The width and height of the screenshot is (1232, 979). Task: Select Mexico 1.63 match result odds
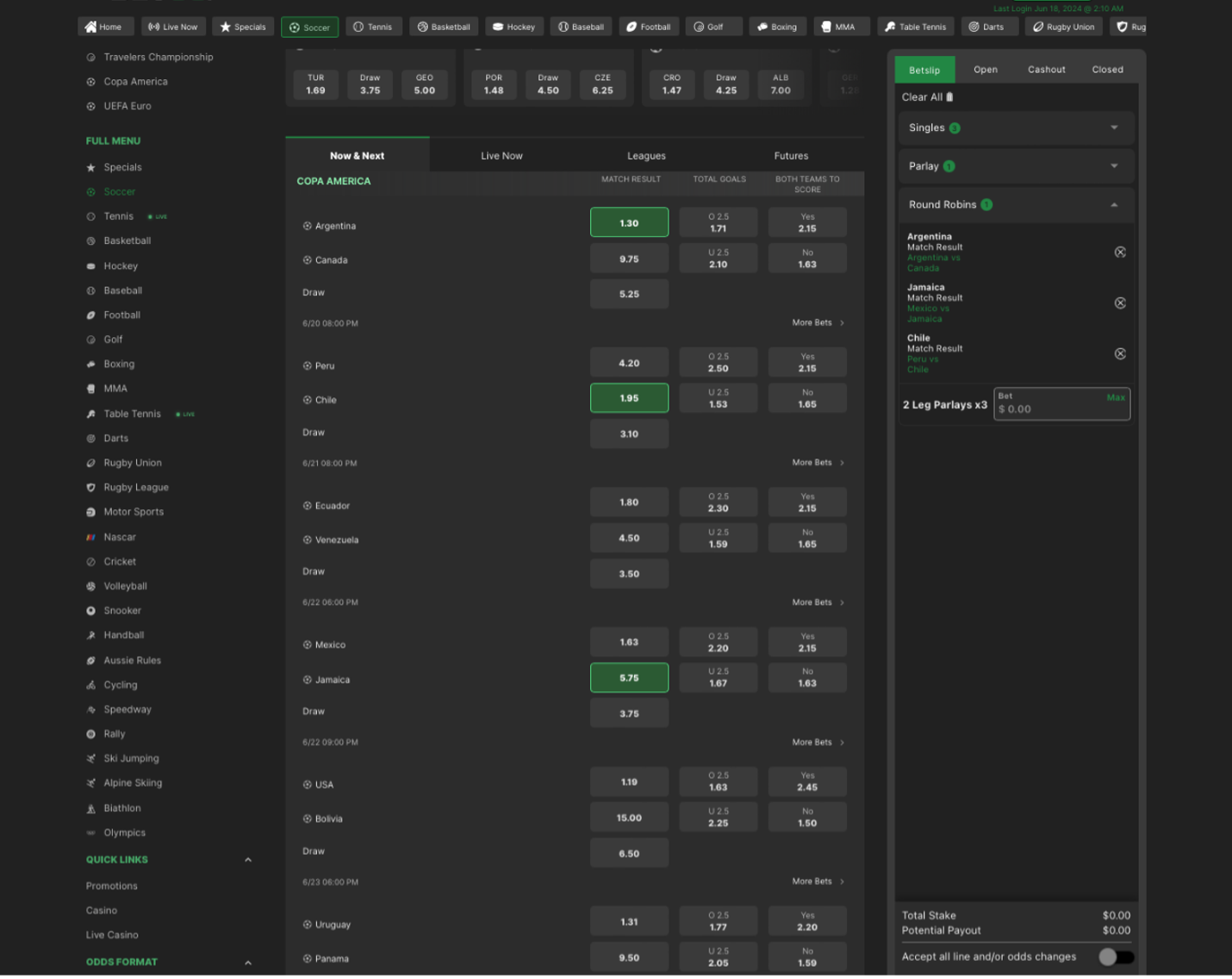tap(629, 642)
